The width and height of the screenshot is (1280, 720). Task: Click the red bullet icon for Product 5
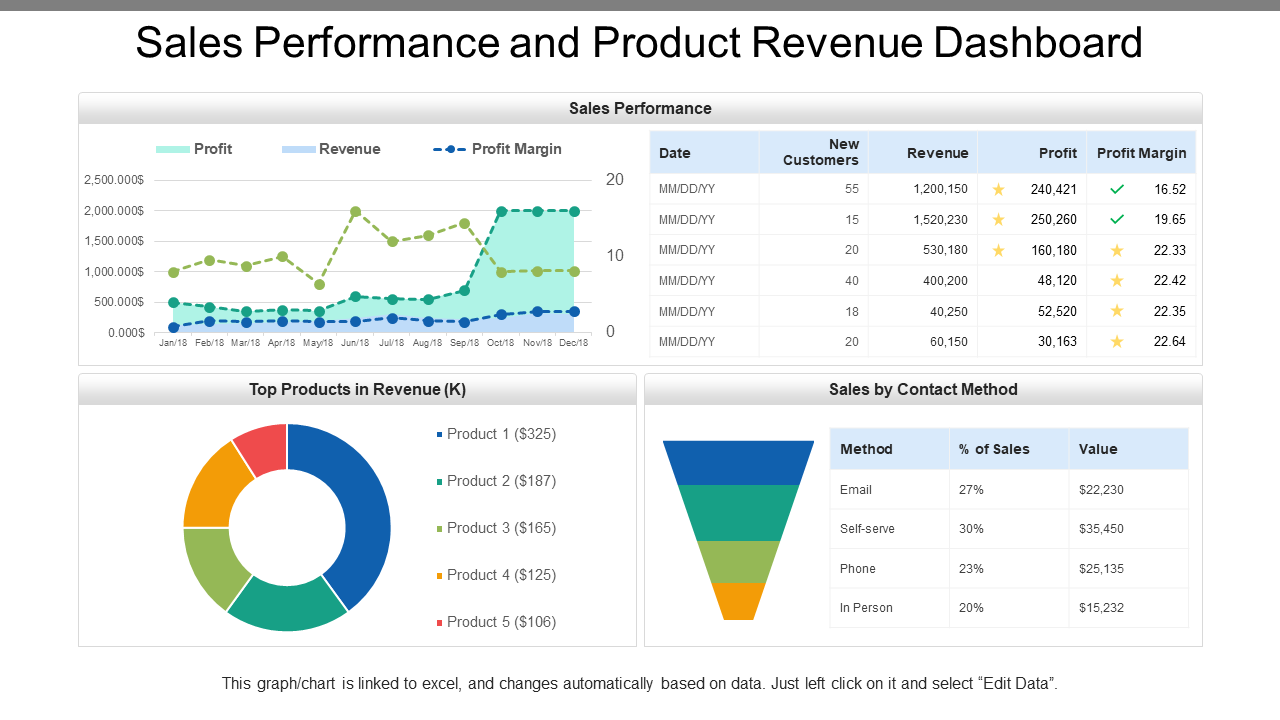tap(437, 622)
